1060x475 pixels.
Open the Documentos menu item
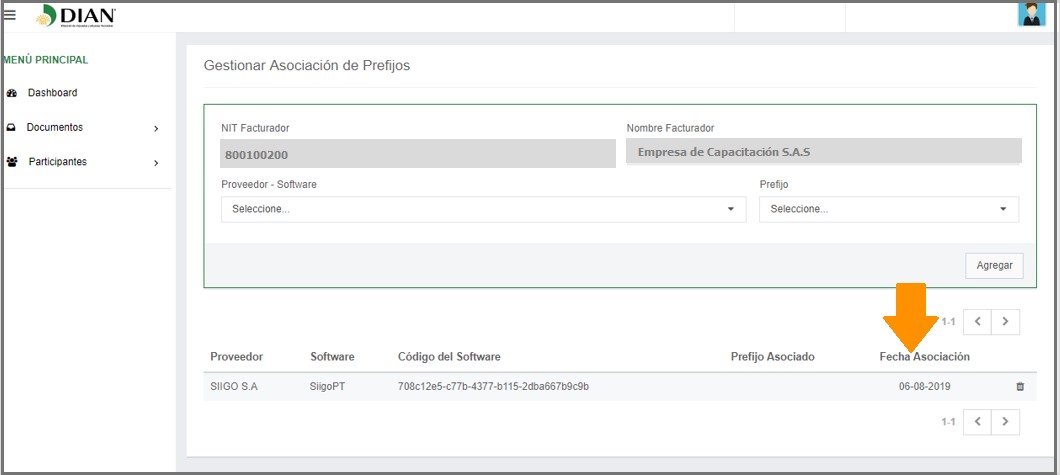tap(55, 128)
